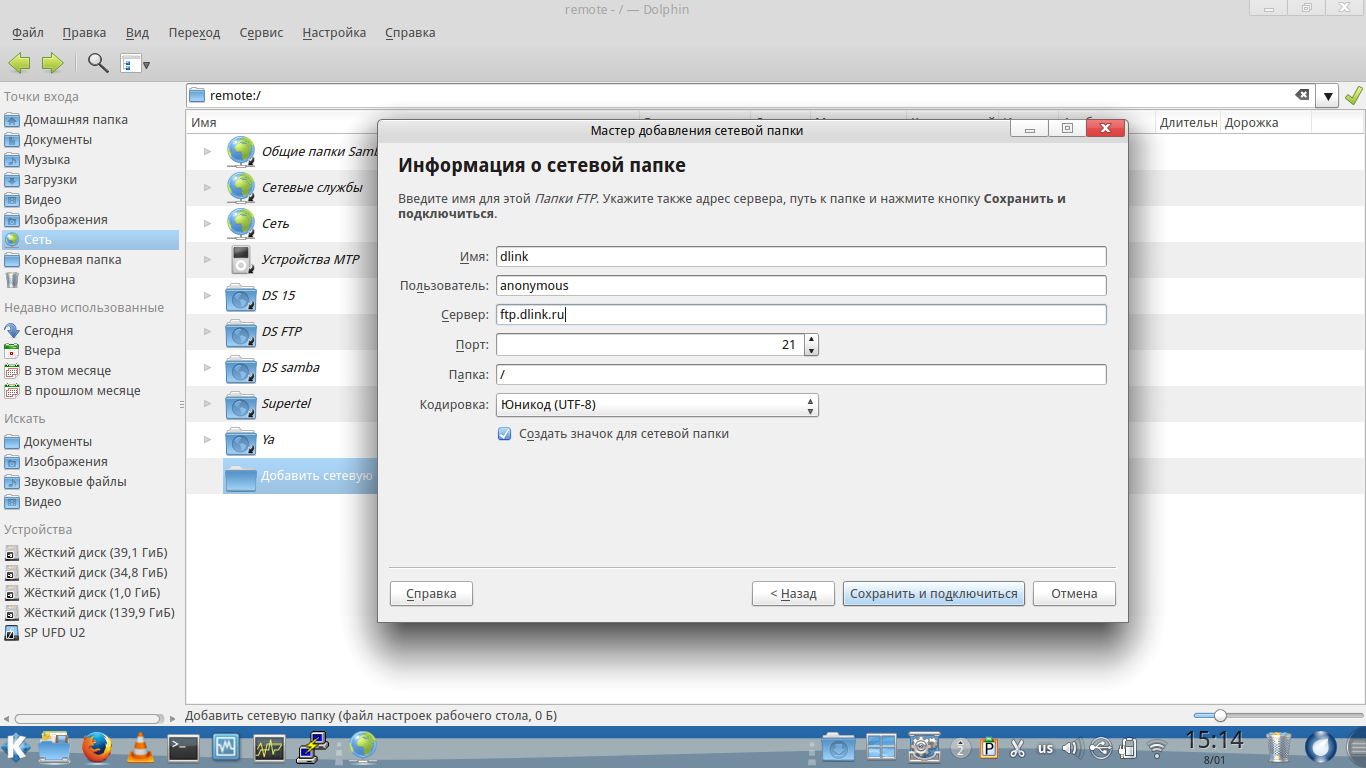Increase the port number with up arrow
Screen dimensions: 1366x768
click(x=811, y=339)
